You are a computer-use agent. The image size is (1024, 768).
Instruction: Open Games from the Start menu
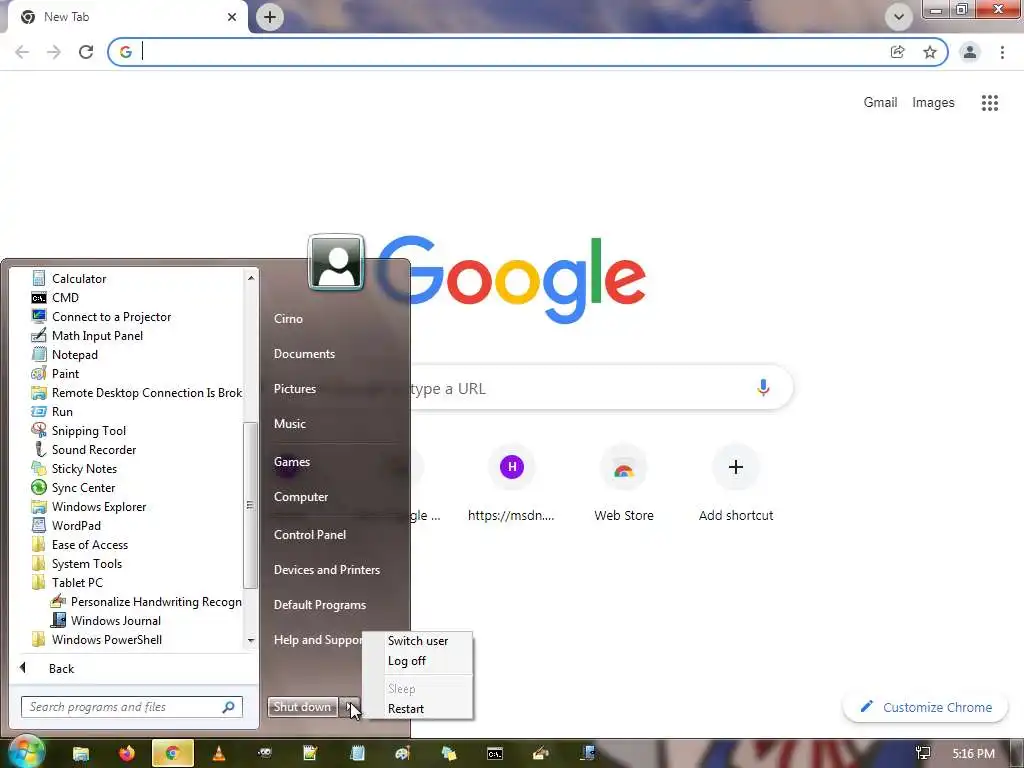click(x=291, y=462)
